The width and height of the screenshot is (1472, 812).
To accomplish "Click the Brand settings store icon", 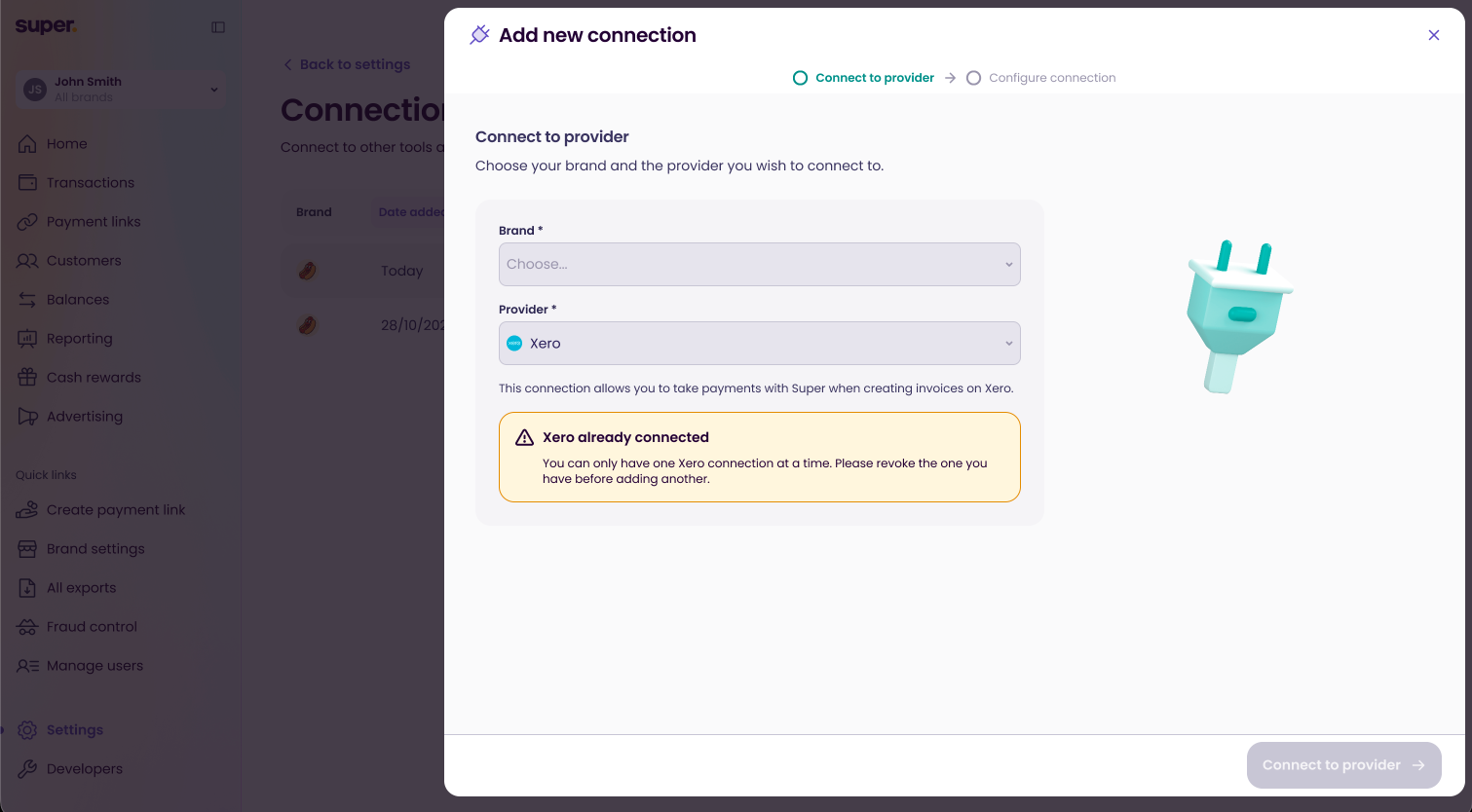I will (x=27, y=549).
